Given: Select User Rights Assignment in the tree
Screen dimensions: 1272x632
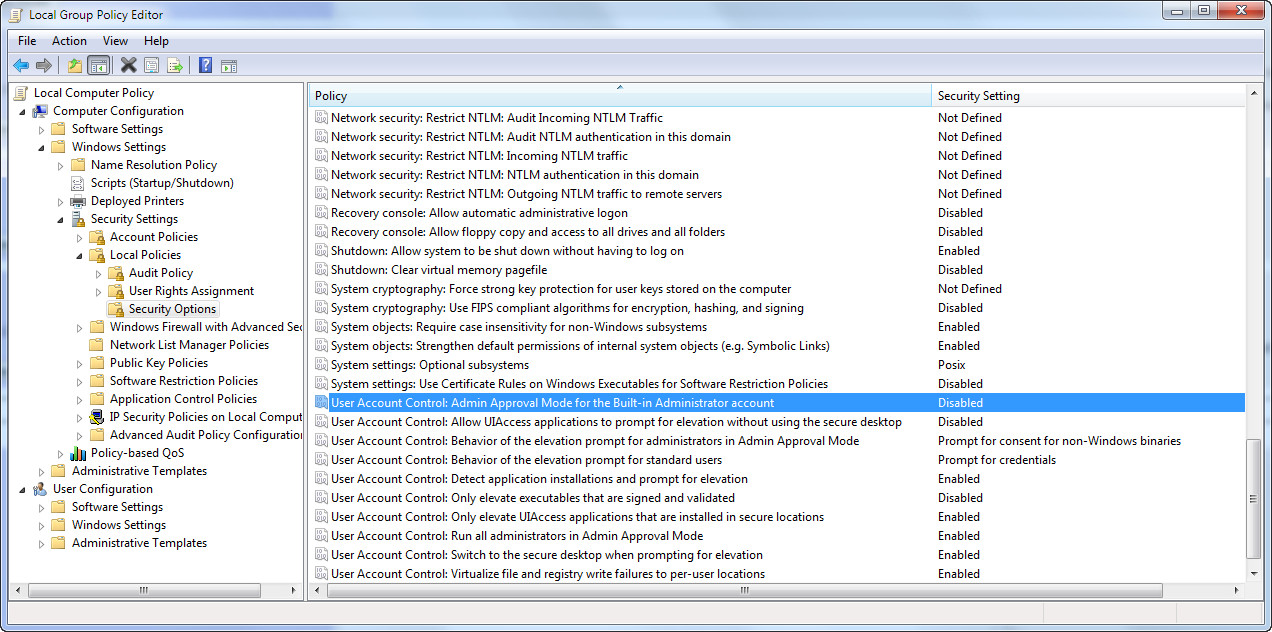Looking at the screenshot, I should [191, 291].
